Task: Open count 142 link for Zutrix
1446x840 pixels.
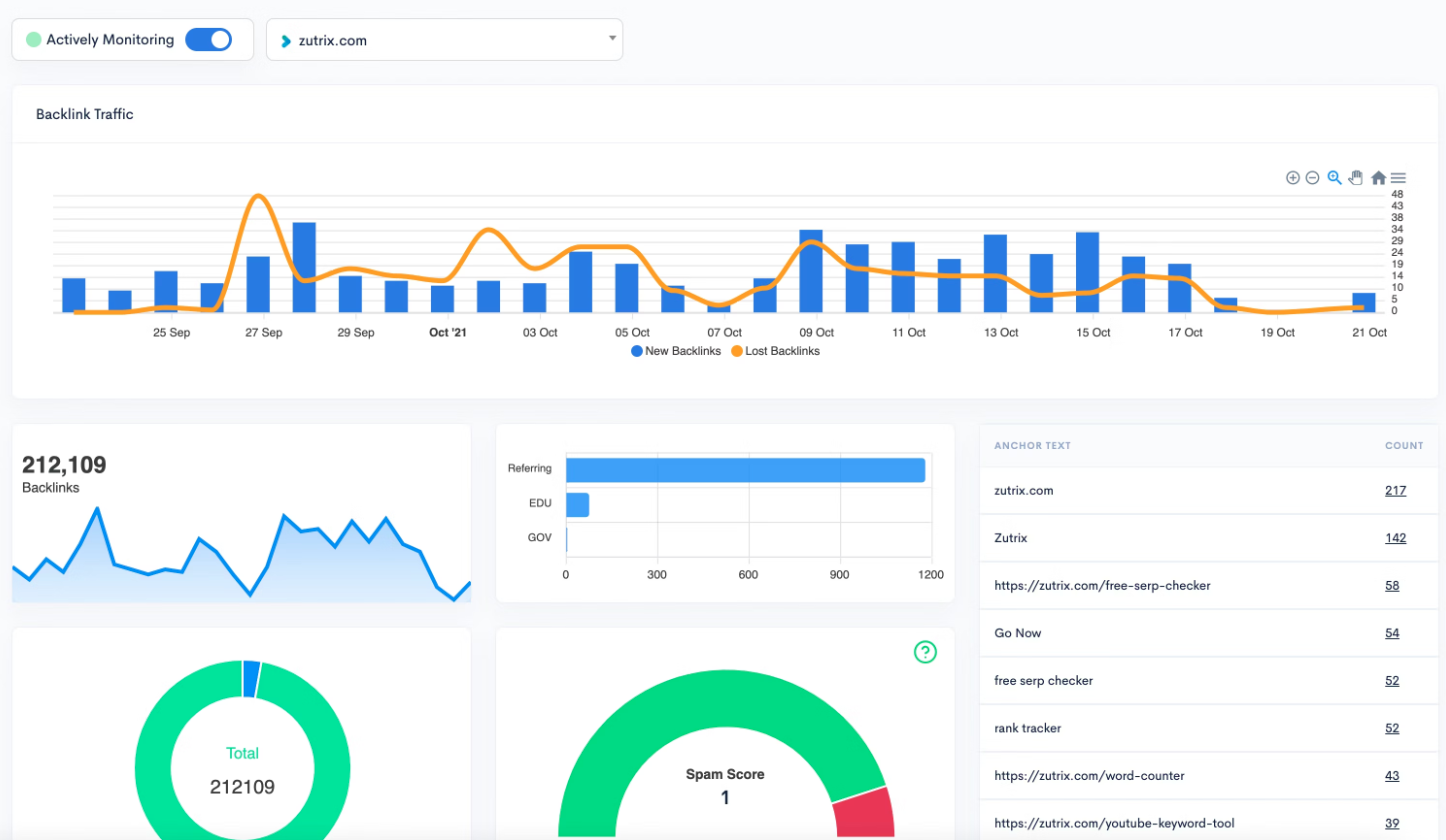Action: click(x=1396, y=538)
